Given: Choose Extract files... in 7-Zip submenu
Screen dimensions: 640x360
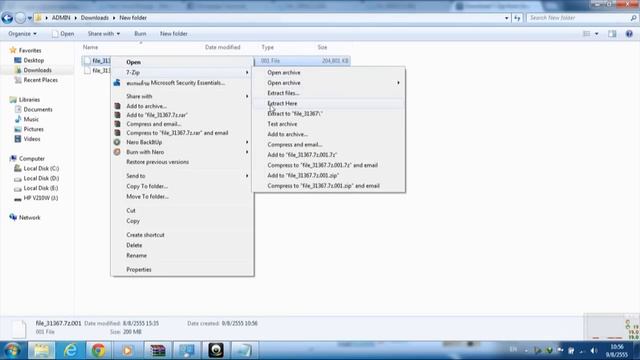Looking at the screenshot, I should tap(329, 93).
